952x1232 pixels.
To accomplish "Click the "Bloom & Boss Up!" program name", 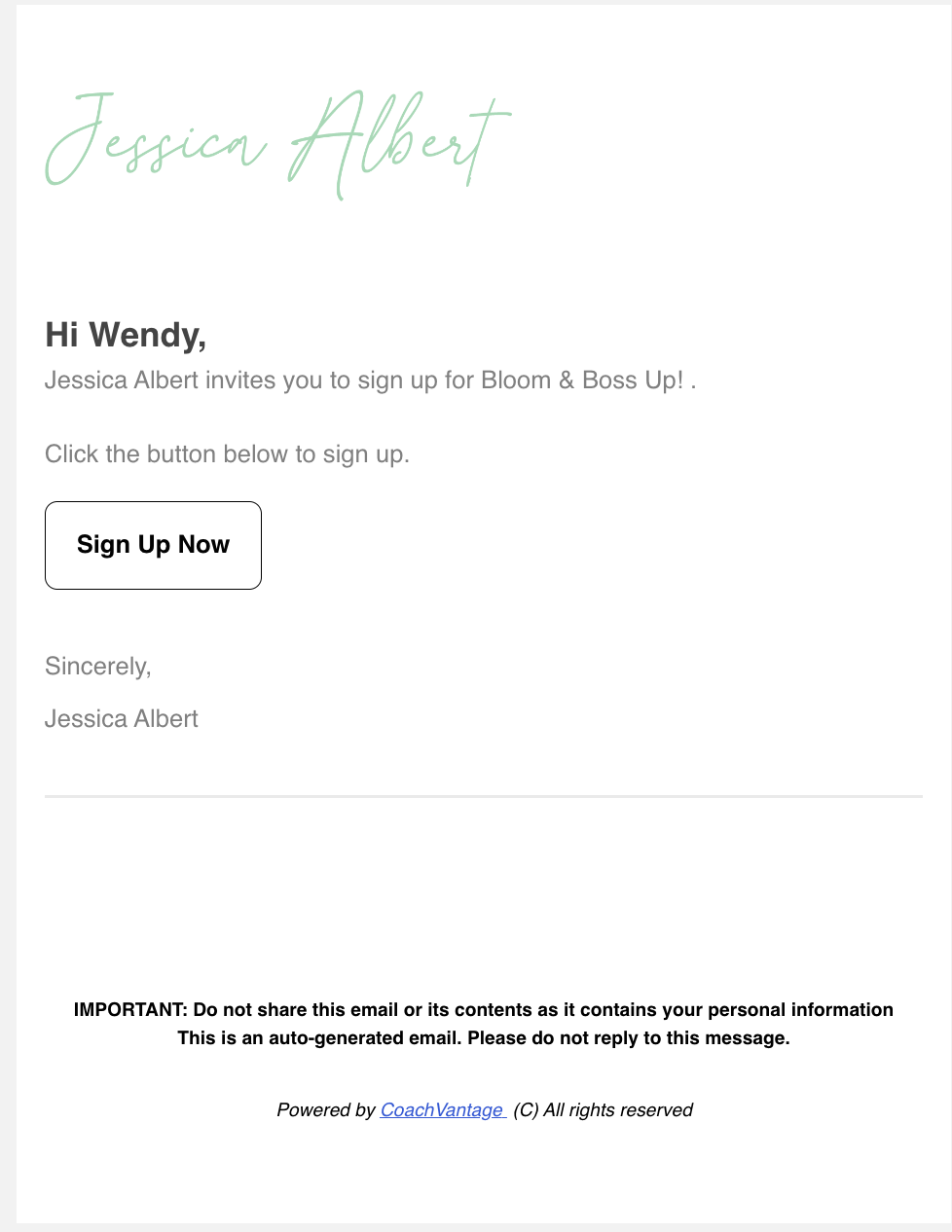I will [x=582, y=380].
